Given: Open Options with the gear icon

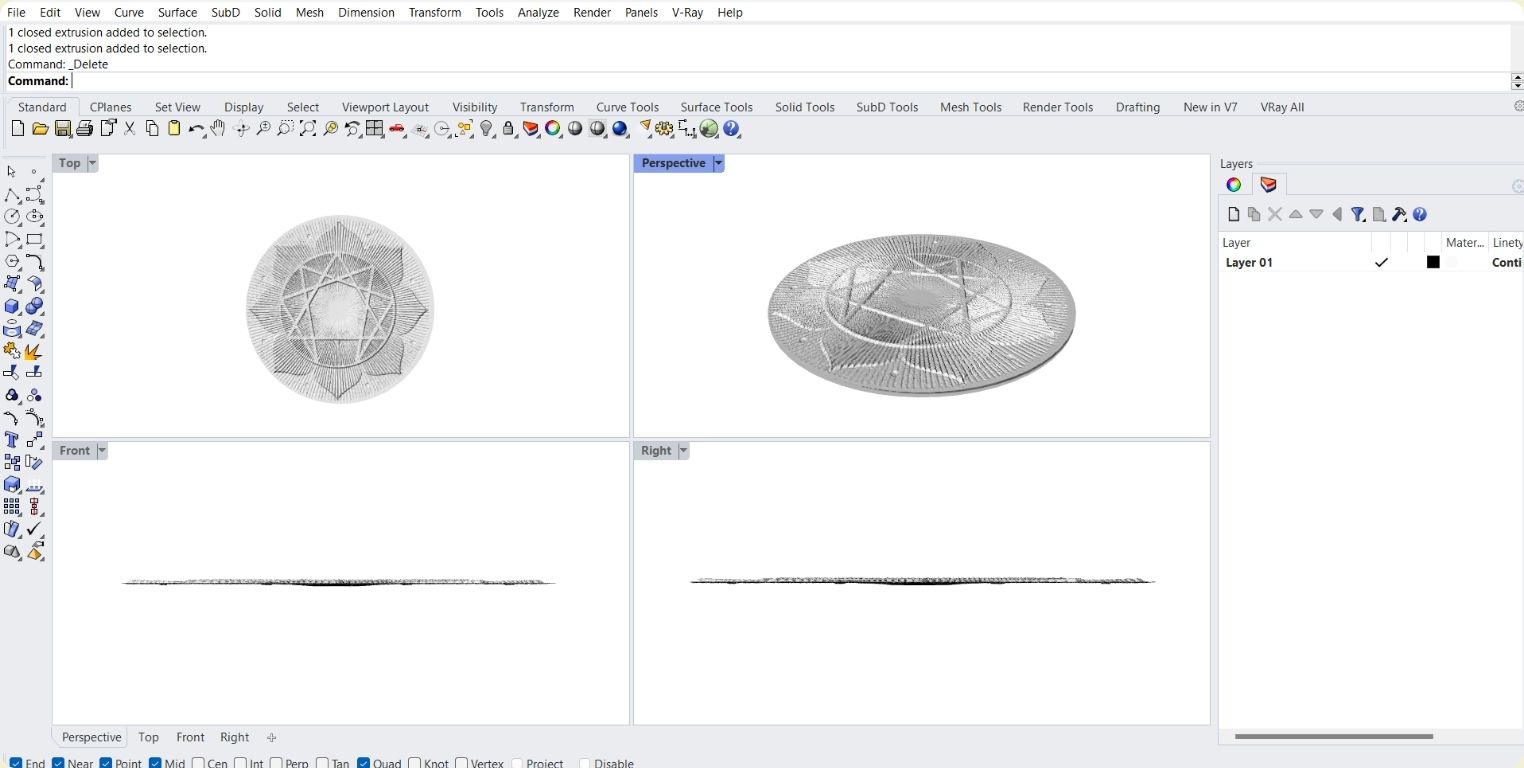Looking at the screenshot, I should [664, 129].
